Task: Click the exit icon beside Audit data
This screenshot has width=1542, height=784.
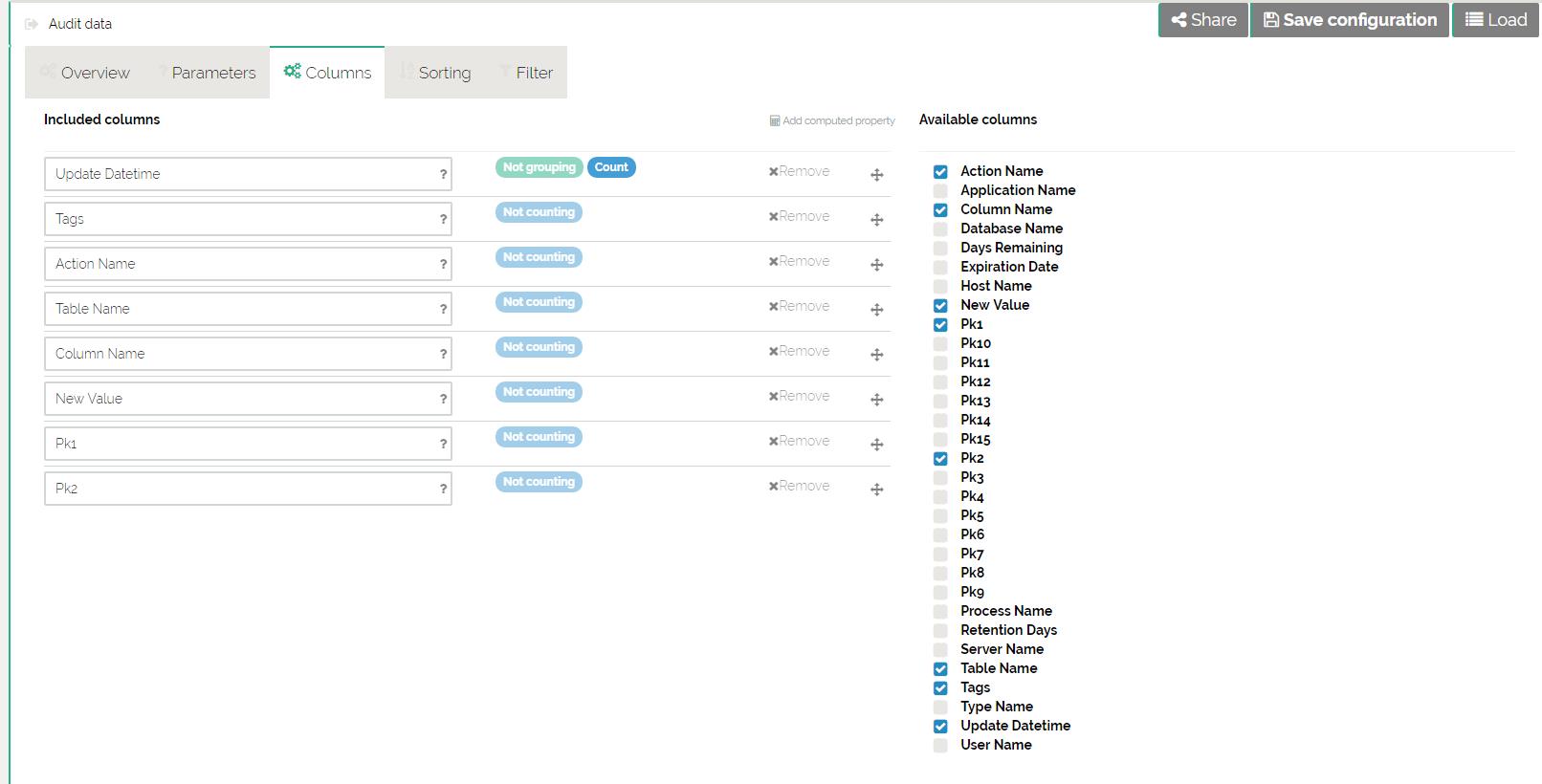Action: 32,24
